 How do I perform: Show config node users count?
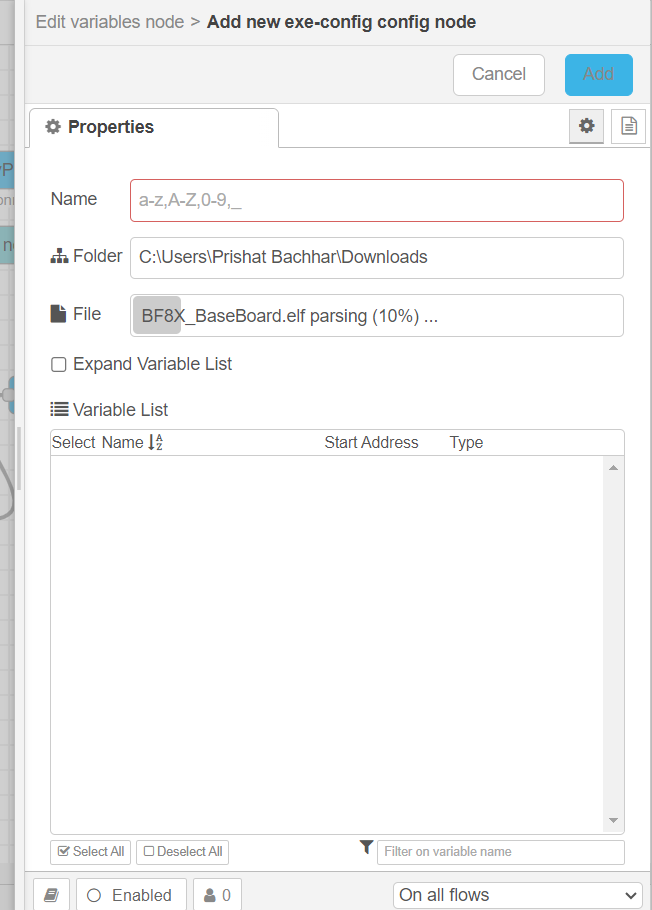[217, 894]
